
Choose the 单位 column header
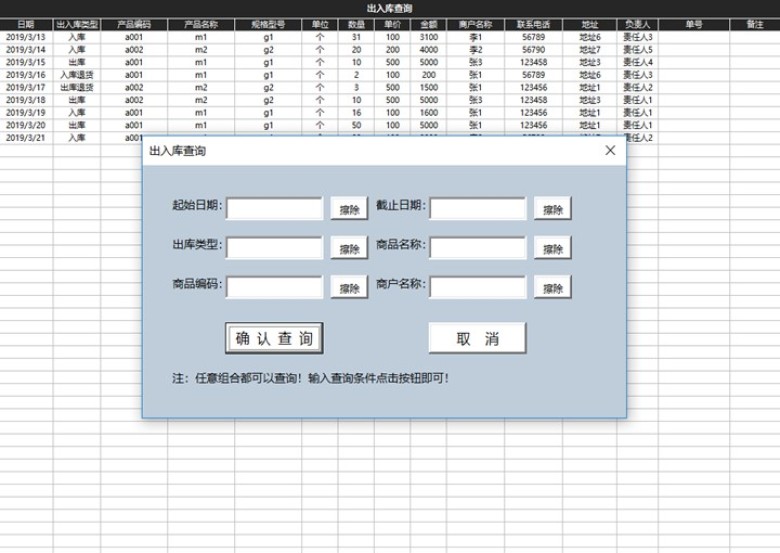[x=320, y=24]
